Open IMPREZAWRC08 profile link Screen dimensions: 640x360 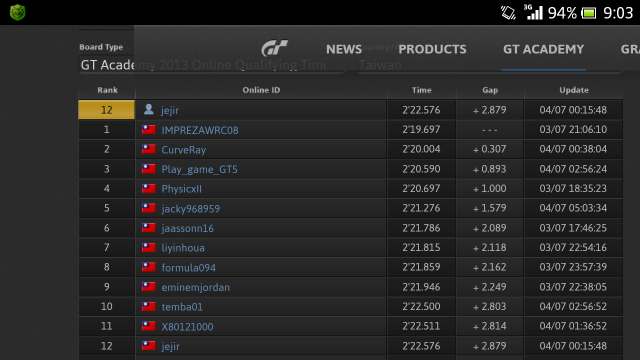click(200, 130)
